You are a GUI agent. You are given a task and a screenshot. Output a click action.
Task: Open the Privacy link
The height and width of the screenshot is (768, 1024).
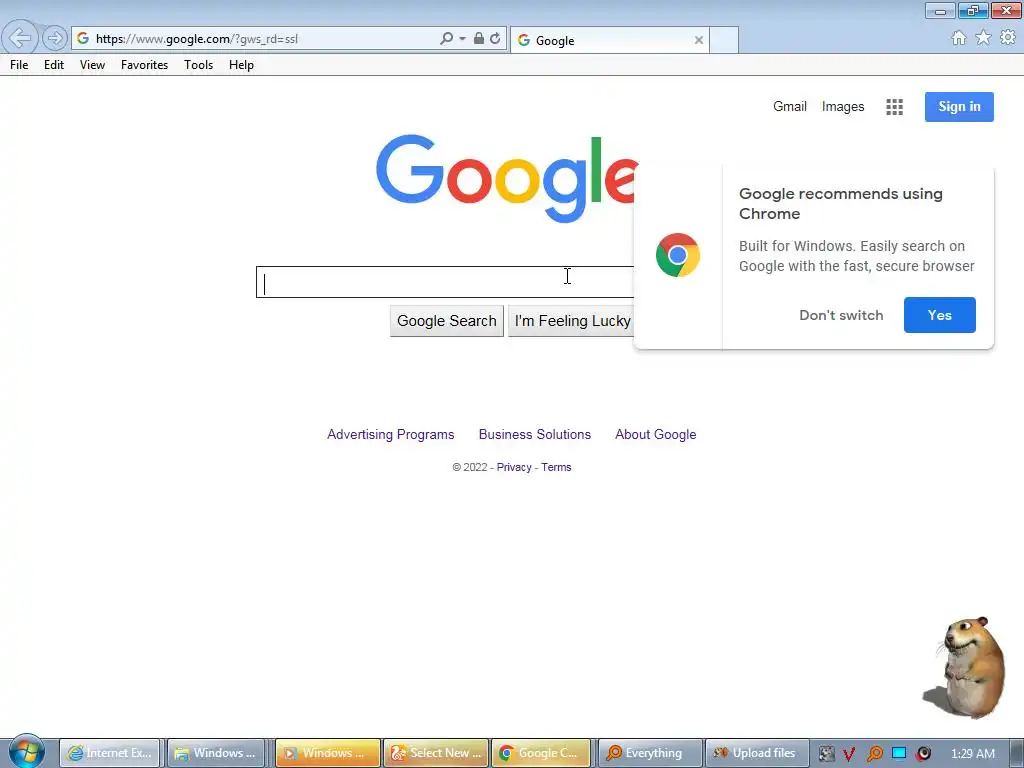click(514, 467)
